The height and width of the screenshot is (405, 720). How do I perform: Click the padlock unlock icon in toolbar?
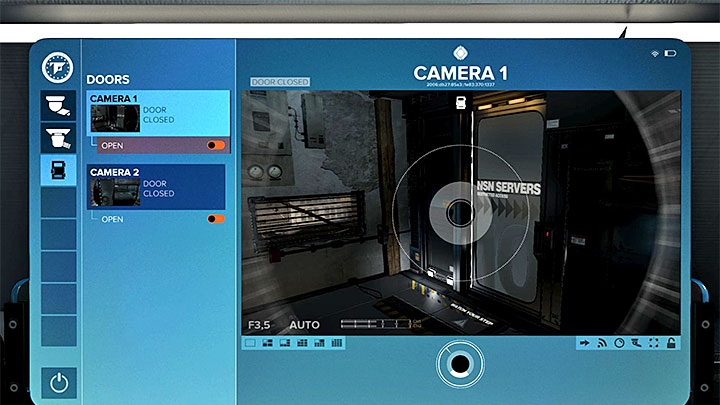[x=673, y=343]
